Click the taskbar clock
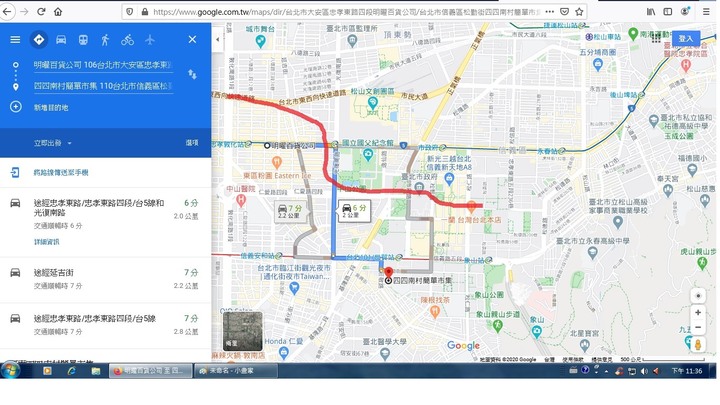Image resolution: width=720 pixels, height=405 pixels. (x=687, y=371)
